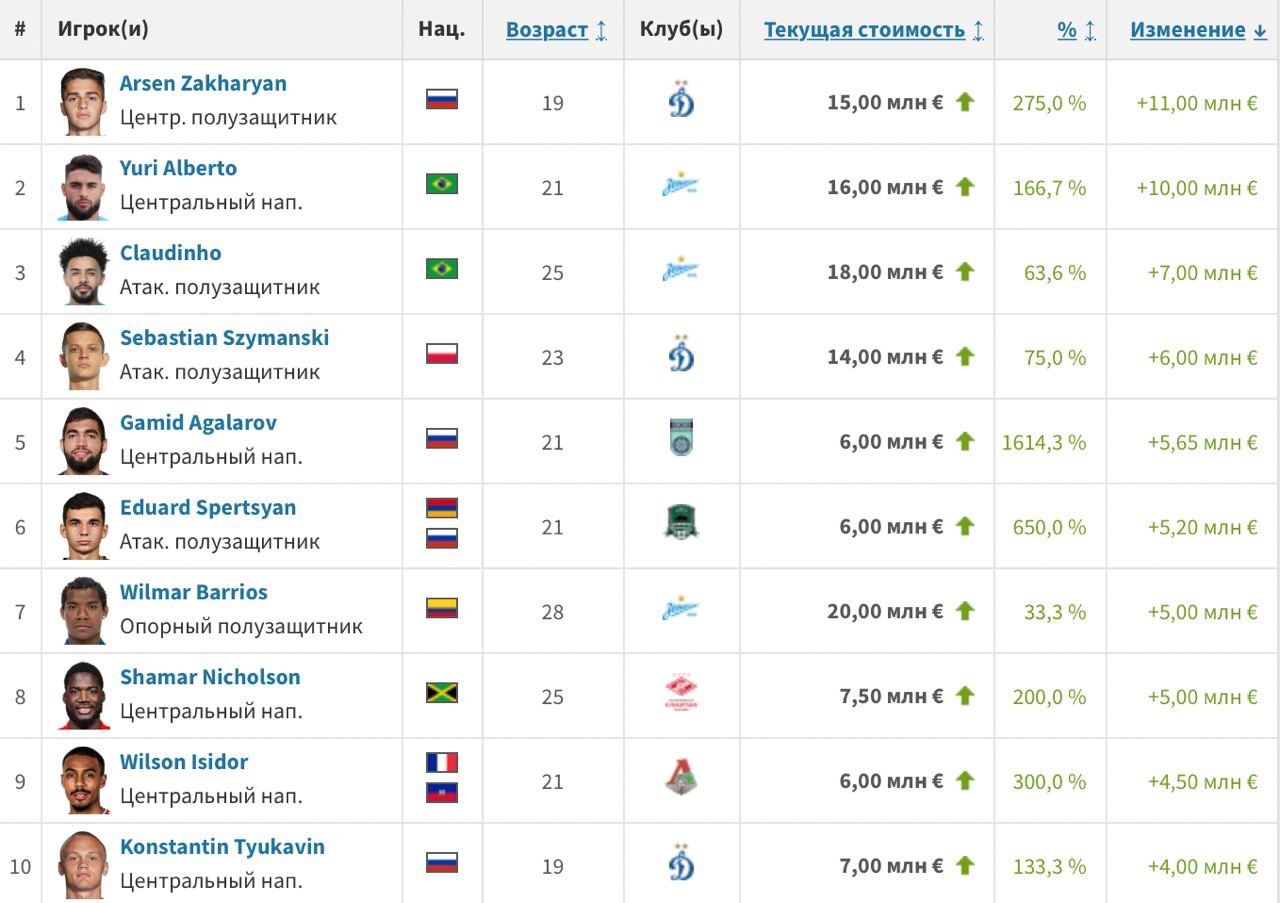Open Wilmar Barrios player profile link
This screenshot has height=903, width=1280.
click(x=194, y=592)
